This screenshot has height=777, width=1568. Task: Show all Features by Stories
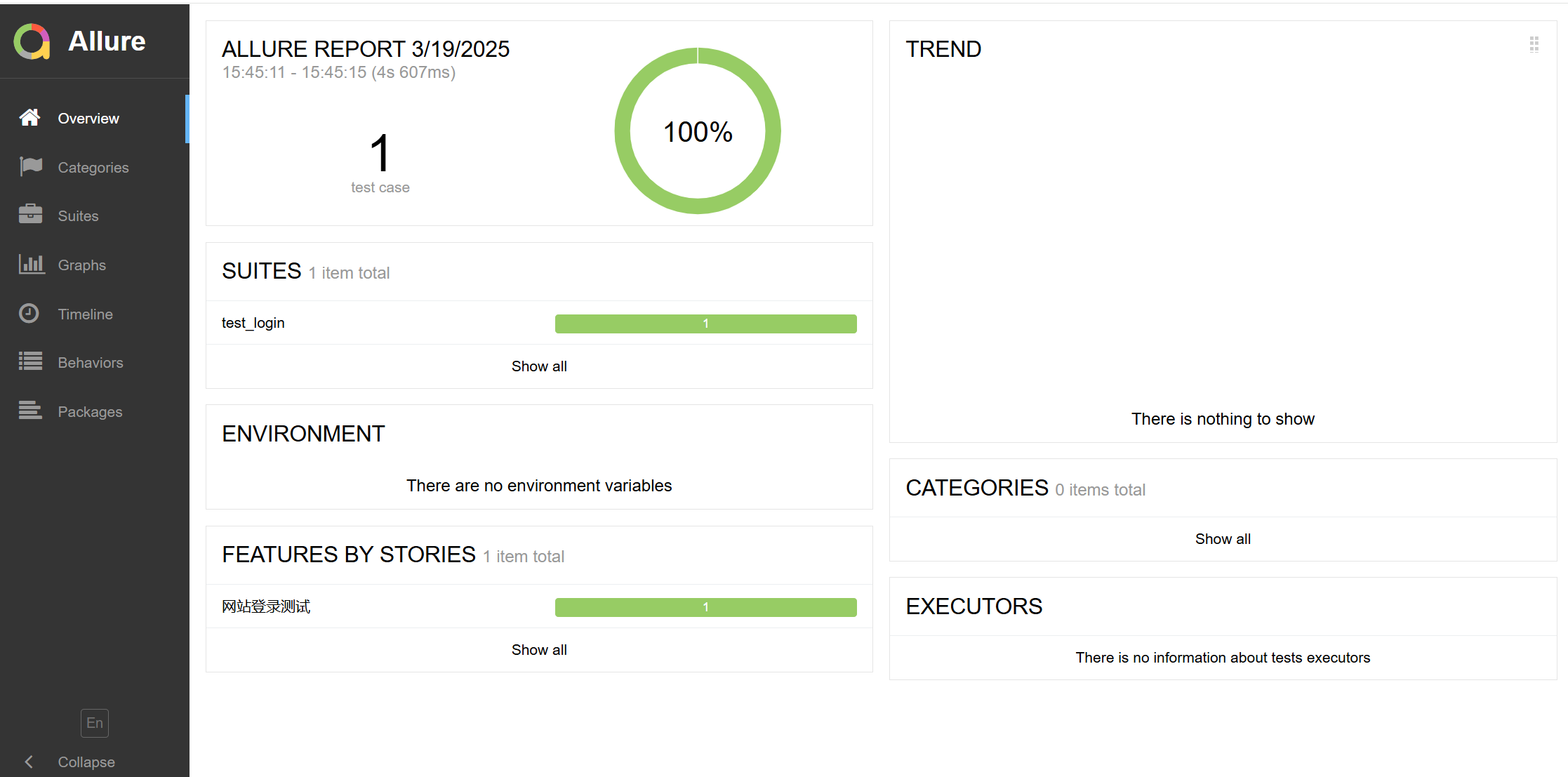pyautogui.click(x=539, y=650)
